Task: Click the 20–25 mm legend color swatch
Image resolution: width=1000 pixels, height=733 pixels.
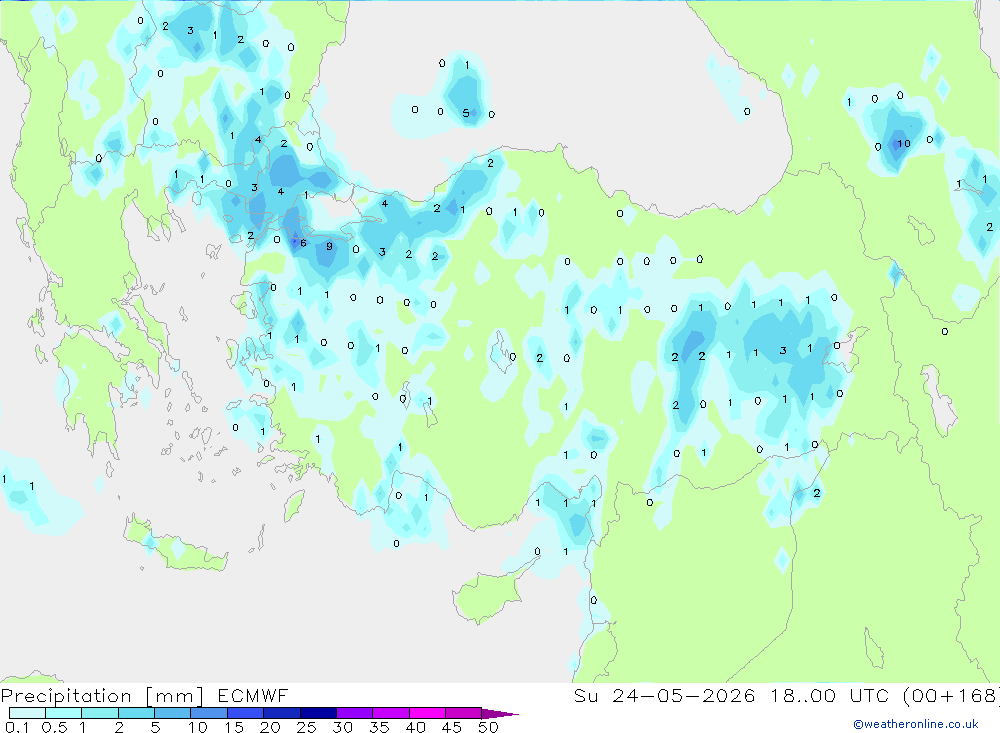Action: tap(281, 713)
